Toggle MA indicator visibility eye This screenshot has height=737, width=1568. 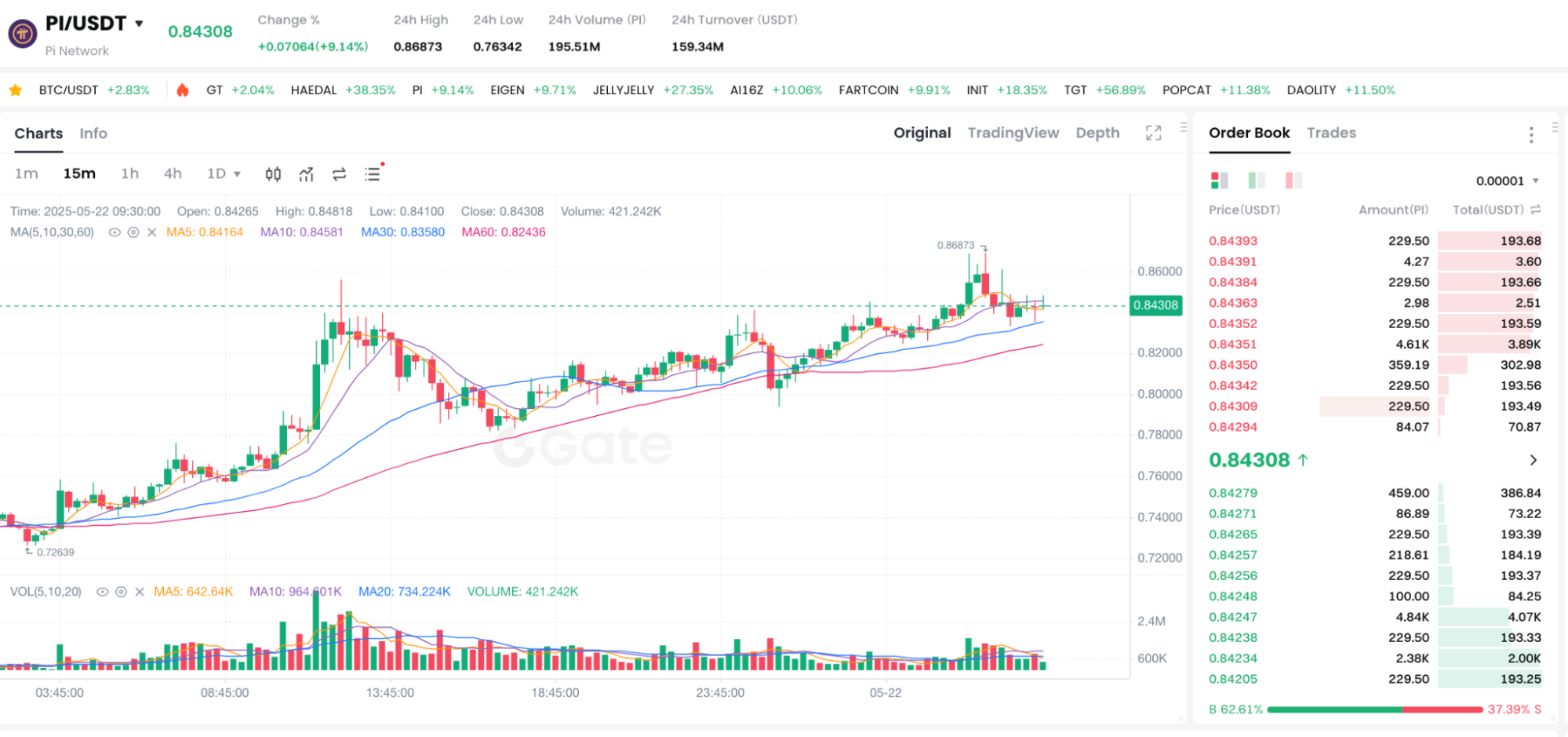(115, 232)
